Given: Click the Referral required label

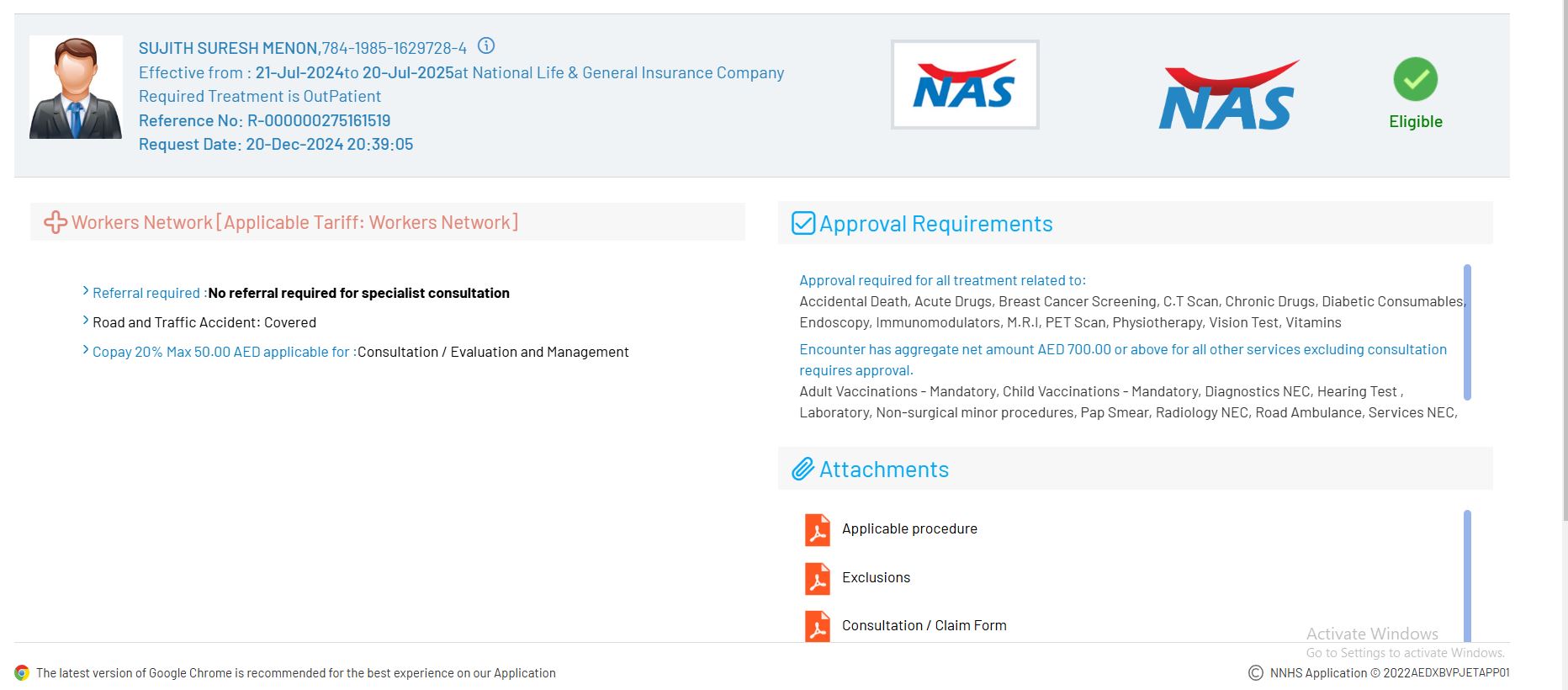Looking at the screenshot, I should (149, 293).
